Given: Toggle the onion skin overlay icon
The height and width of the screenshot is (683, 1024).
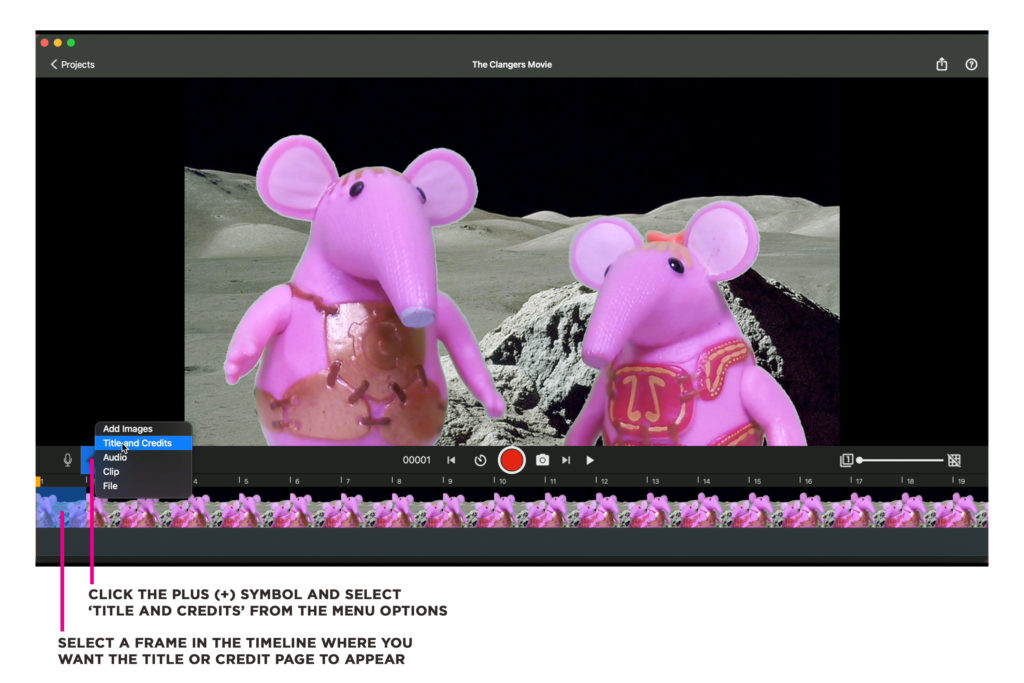Looking at the screenshot, I should click(x=846, y=460).
